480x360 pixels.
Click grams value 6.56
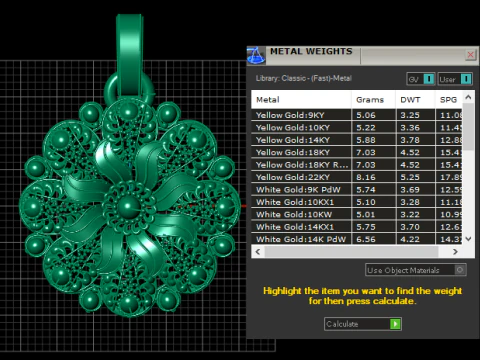tap(366, 239)
